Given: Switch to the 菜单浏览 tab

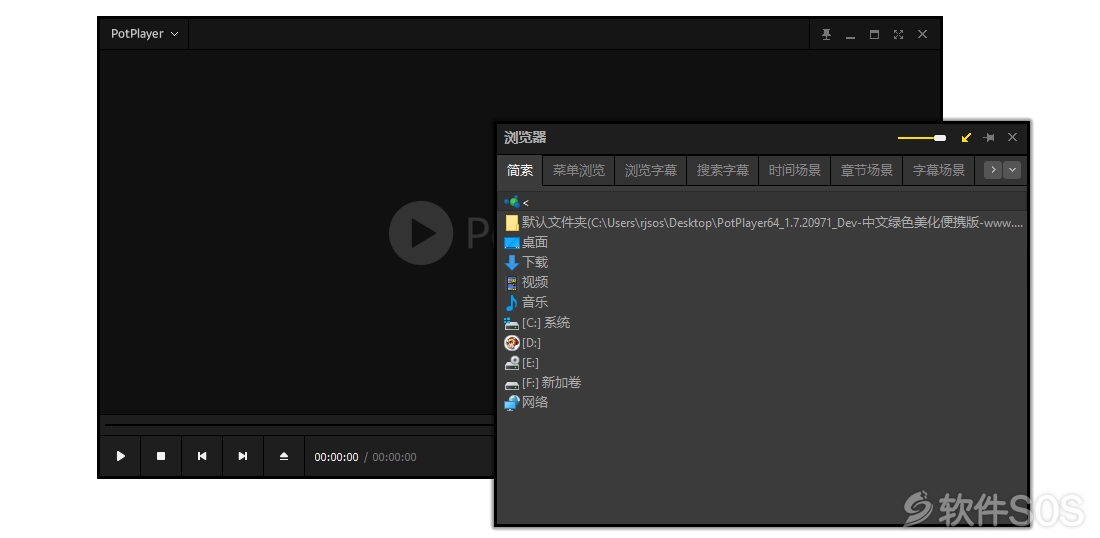Looking at the screenshot, I should tap(578, 170).
